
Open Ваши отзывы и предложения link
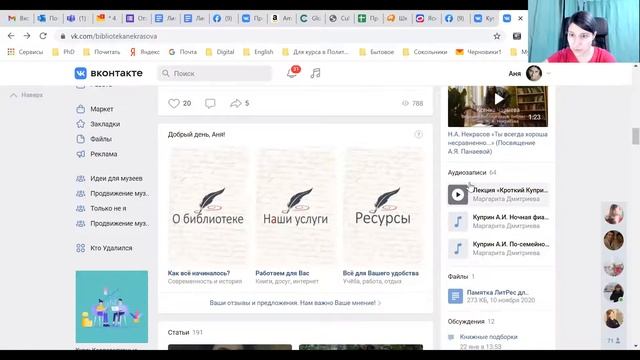pos(295,303)
